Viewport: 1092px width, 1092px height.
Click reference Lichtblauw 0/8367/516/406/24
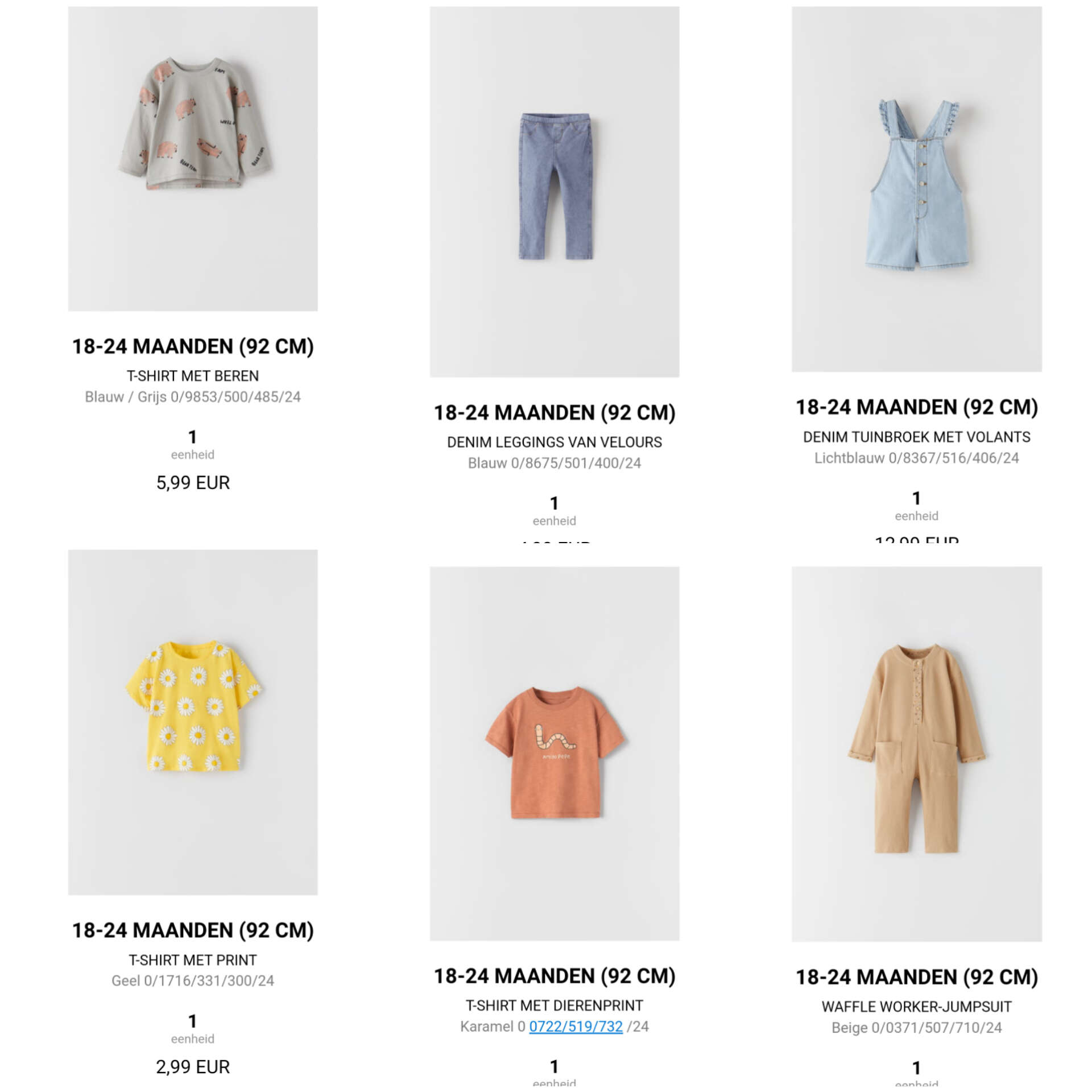[916, 458]
